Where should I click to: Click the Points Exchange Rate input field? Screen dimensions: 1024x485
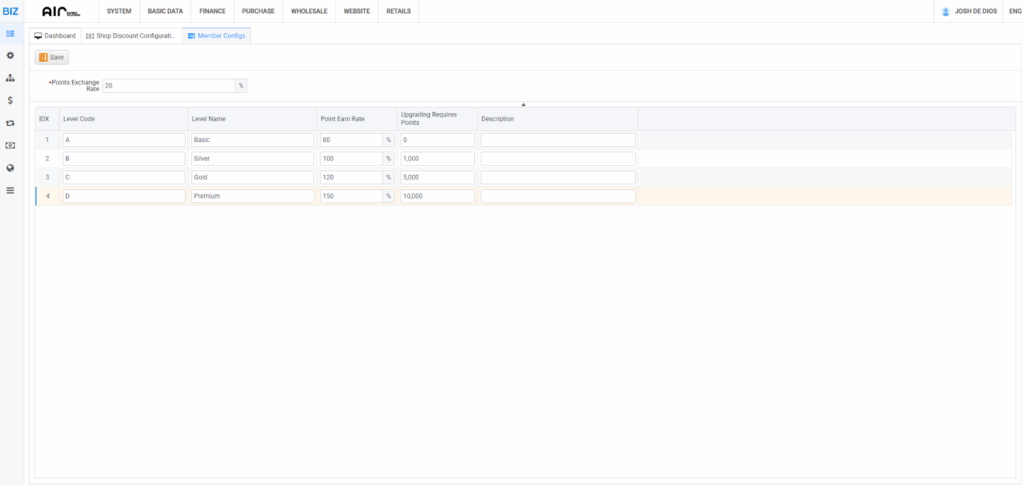(x=168, y=86)
